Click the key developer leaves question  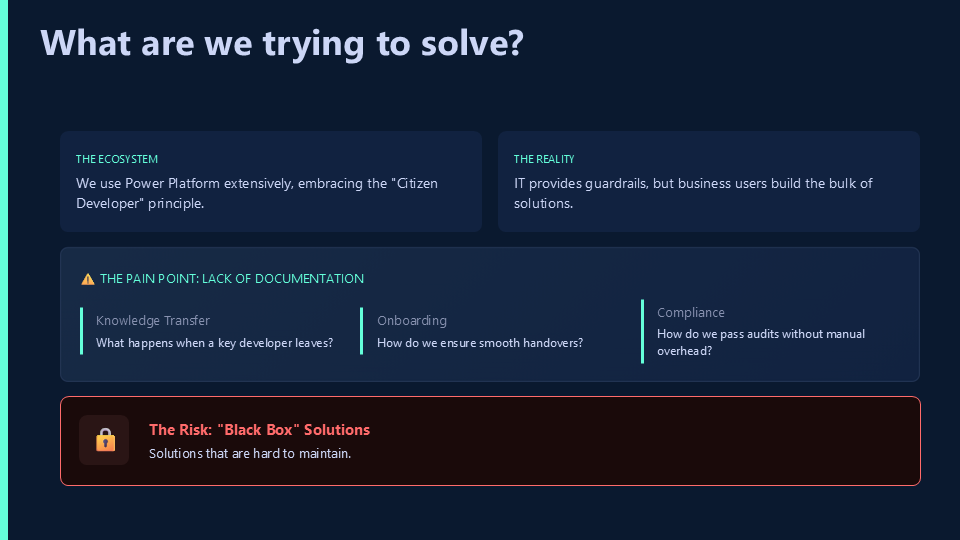coord(214,343)
